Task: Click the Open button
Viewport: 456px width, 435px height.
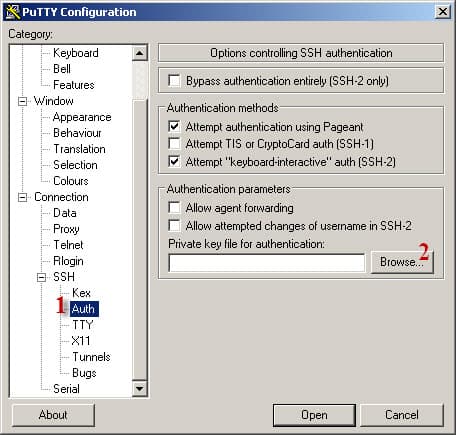Action: point(314,415)
